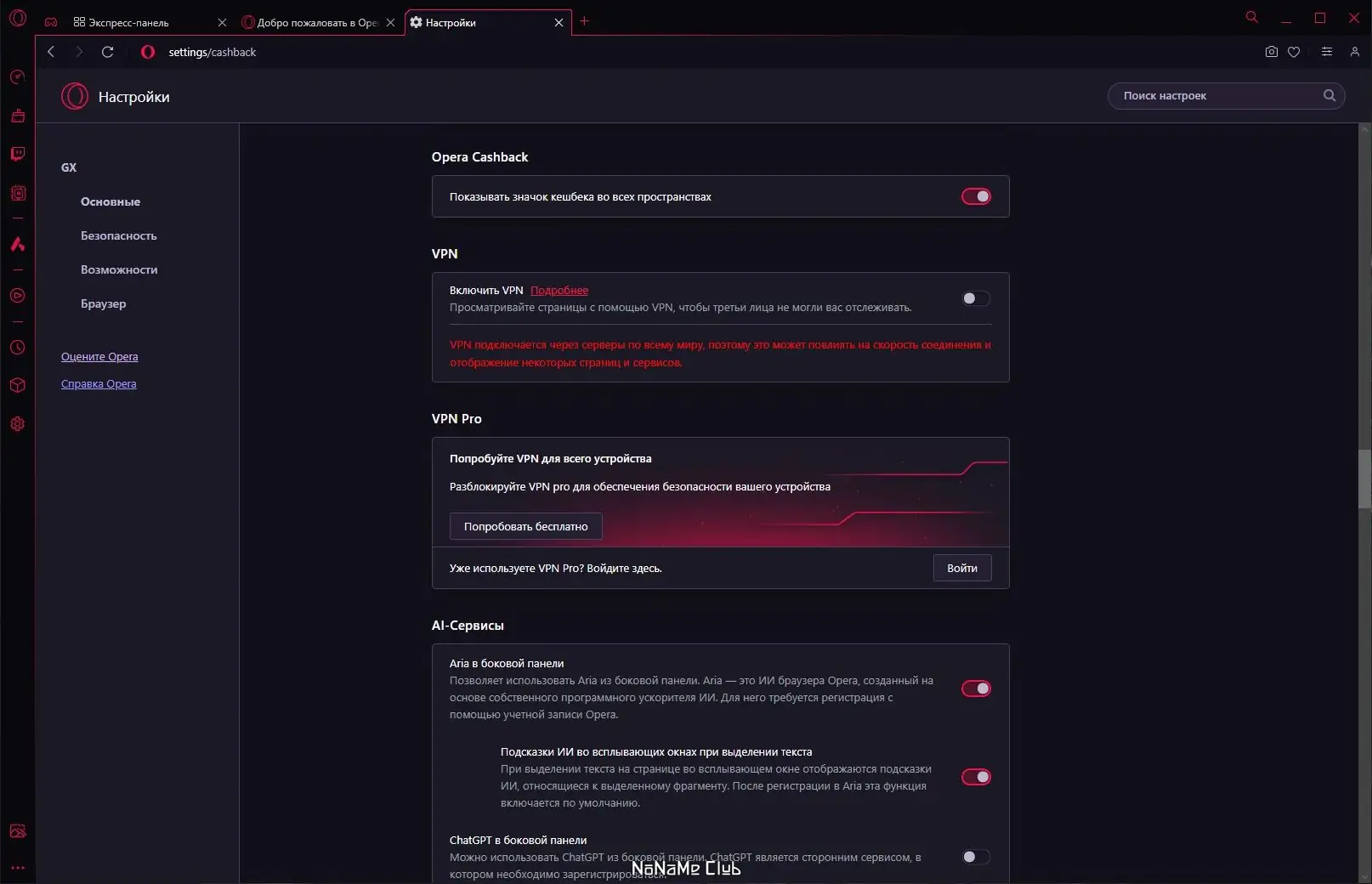Click the scrollbar down arrow
The height and width of the screenshot is (884, 1372).
click(x=1364, y=877)
